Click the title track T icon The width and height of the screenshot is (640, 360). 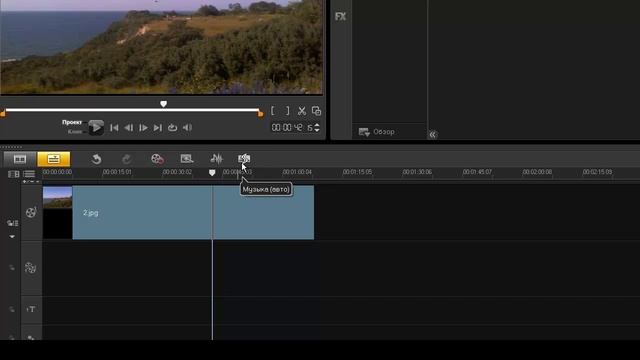point(31,309)
